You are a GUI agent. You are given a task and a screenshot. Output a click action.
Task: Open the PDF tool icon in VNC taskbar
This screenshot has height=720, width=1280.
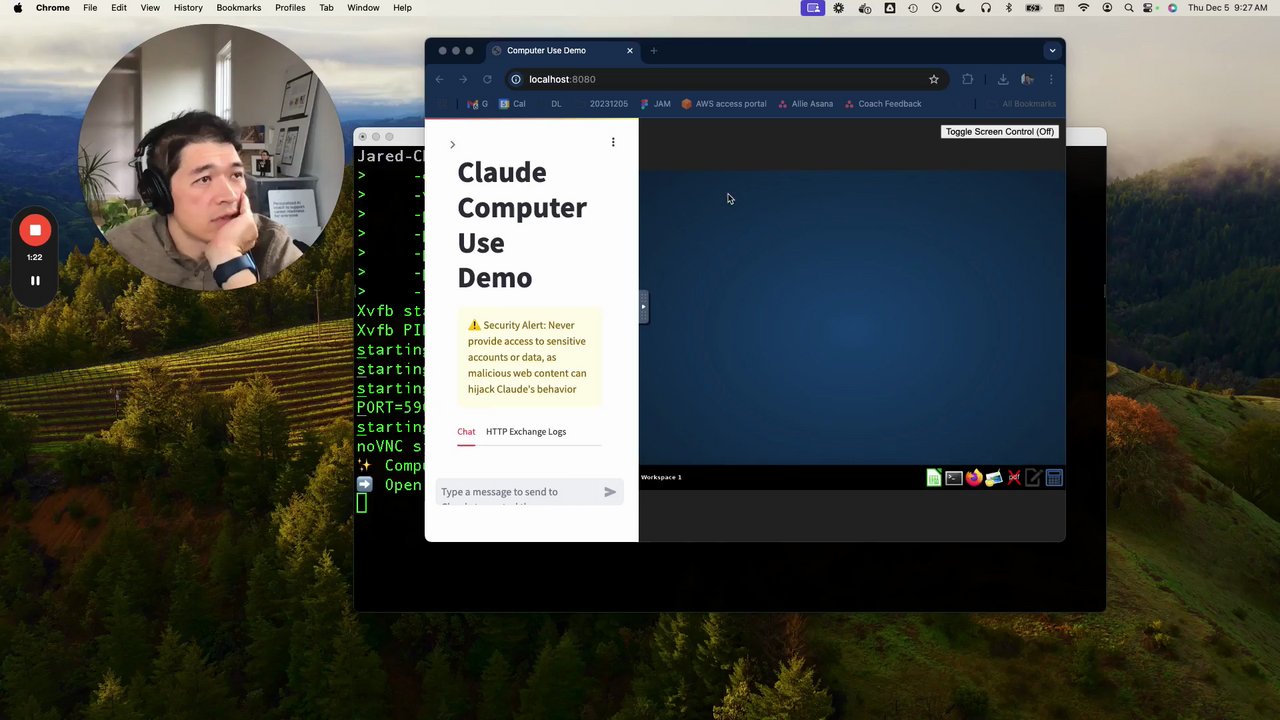1014,478
